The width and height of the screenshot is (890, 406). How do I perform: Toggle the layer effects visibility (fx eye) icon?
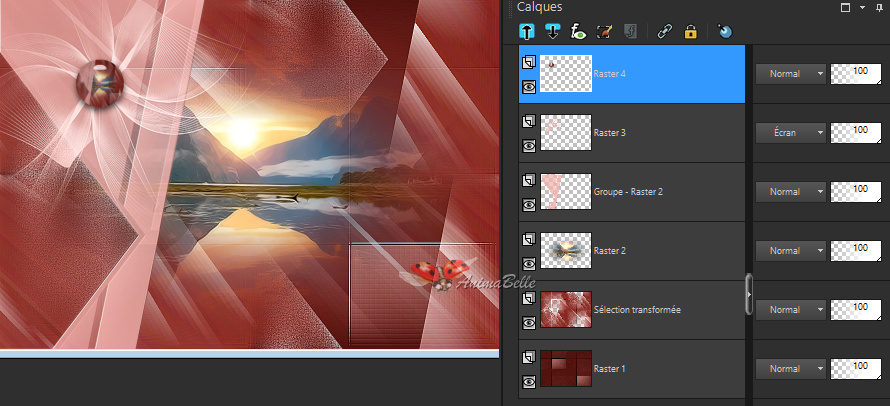[578, 31]
